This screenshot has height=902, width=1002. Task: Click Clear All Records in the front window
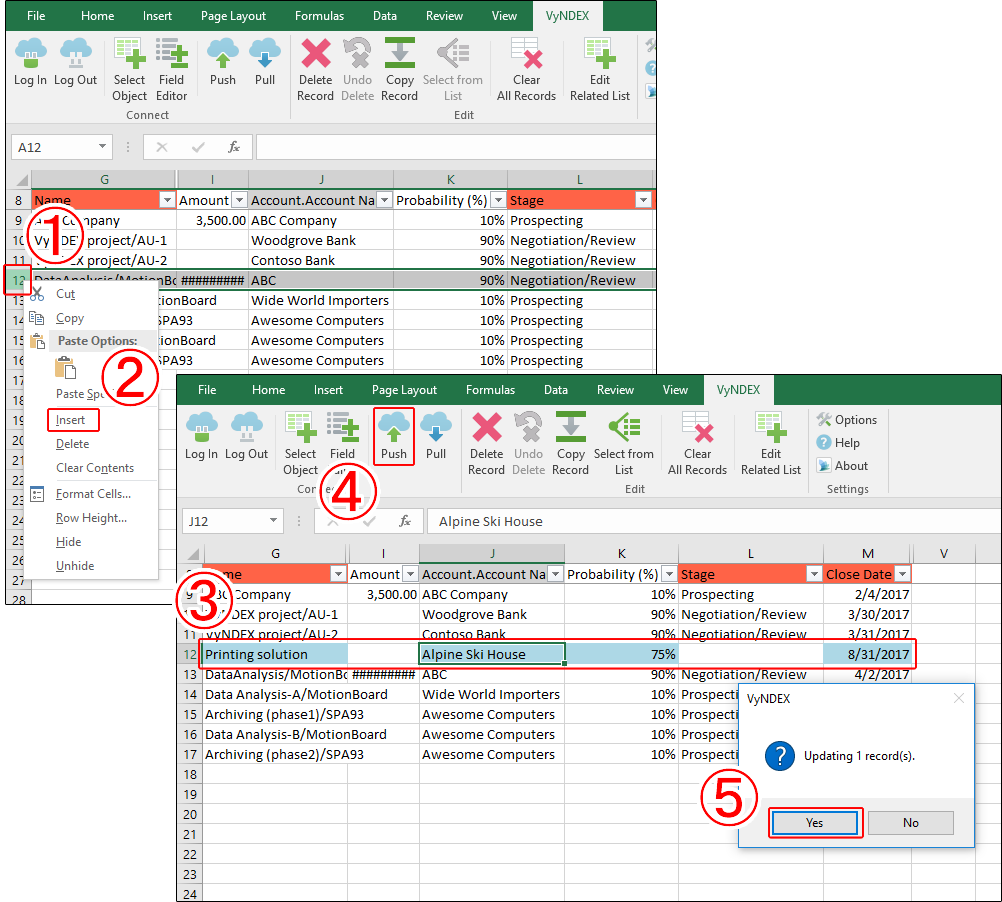point(697,444)
